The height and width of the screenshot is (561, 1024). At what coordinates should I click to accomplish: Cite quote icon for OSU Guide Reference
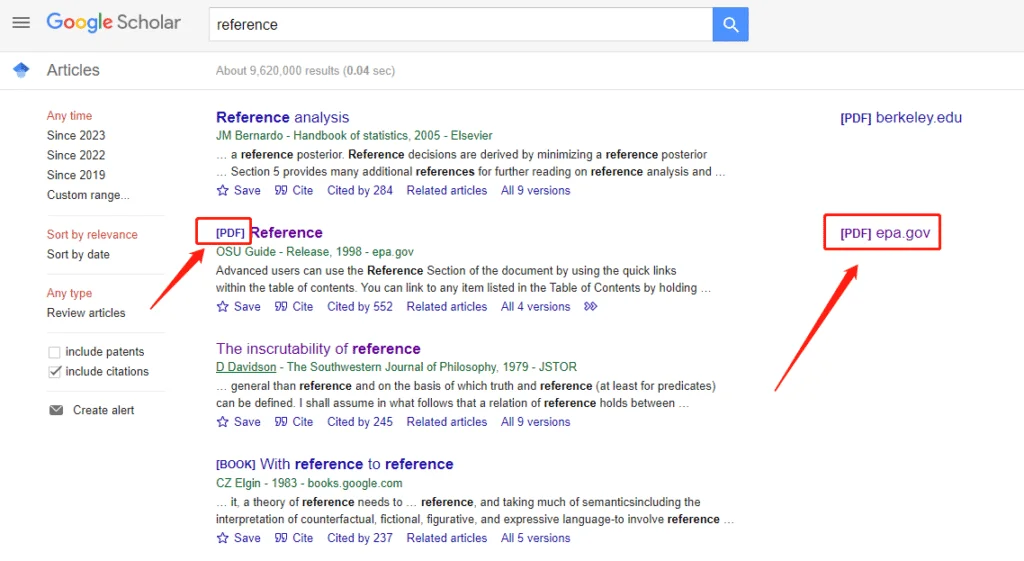281,306
